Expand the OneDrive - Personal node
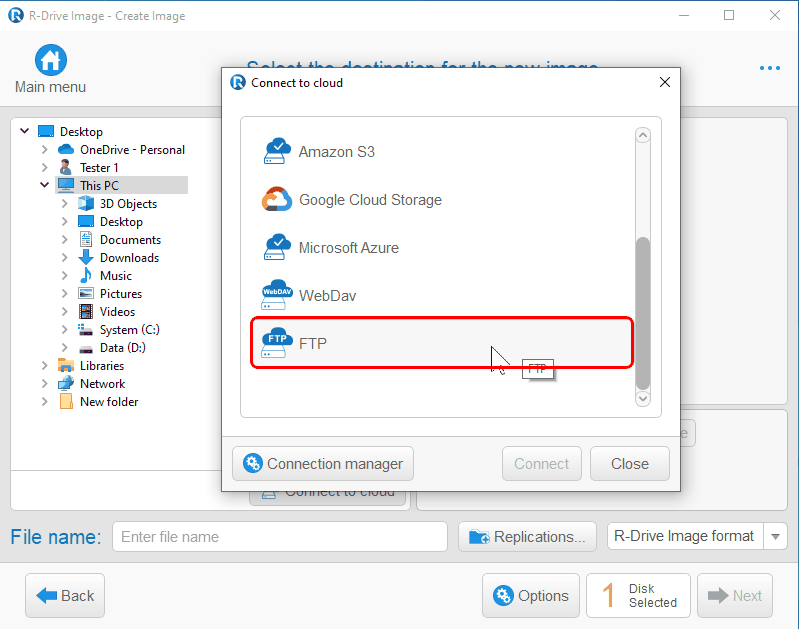Image resolution: width=799 pixels, height=629 pixels. [x=44, y=149]
